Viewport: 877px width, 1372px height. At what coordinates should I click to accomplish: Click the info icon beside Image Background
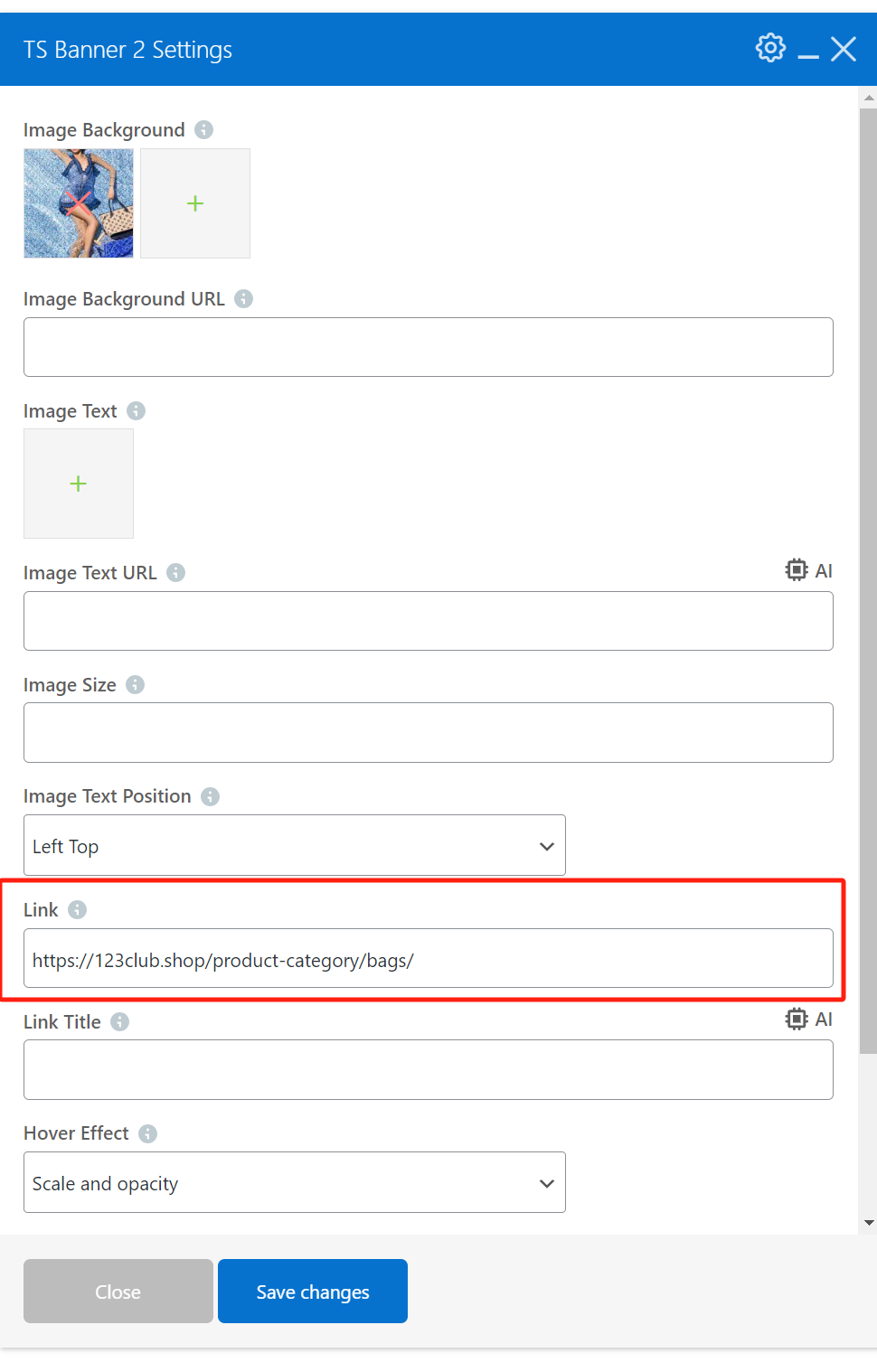coord(204,129)
